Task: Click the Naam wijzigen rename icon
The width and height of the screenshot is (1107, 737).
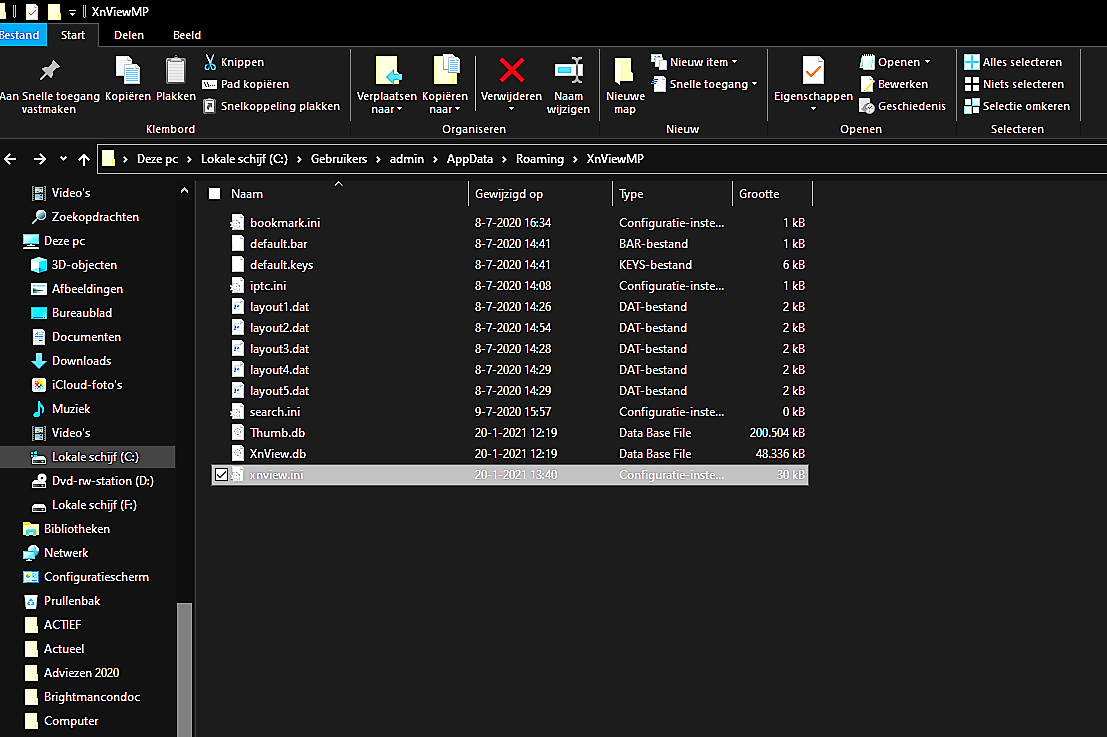Action: 568,71
